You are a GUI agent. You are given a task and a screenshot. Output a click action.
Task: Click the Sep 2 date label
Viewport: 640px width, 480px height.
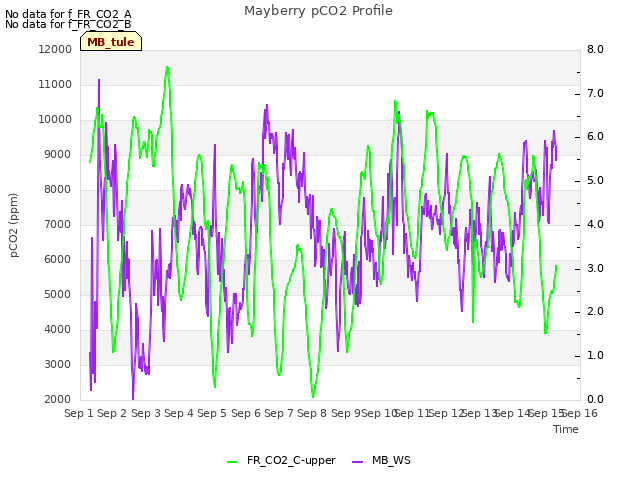[112, 413]
